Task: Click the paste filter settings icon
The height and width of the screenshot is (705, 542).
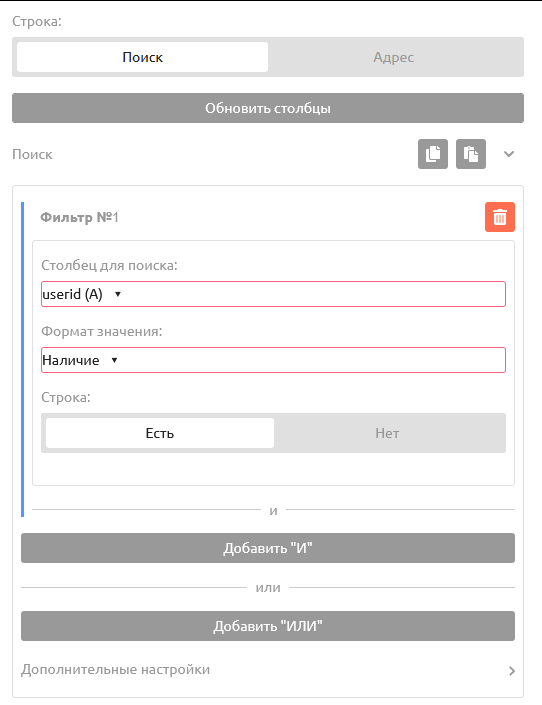Action: 471,154
